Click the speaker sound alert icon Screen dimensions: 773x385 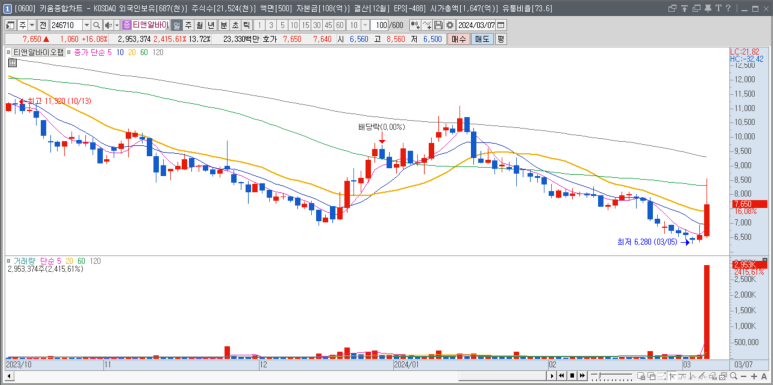tap(108, 25)
